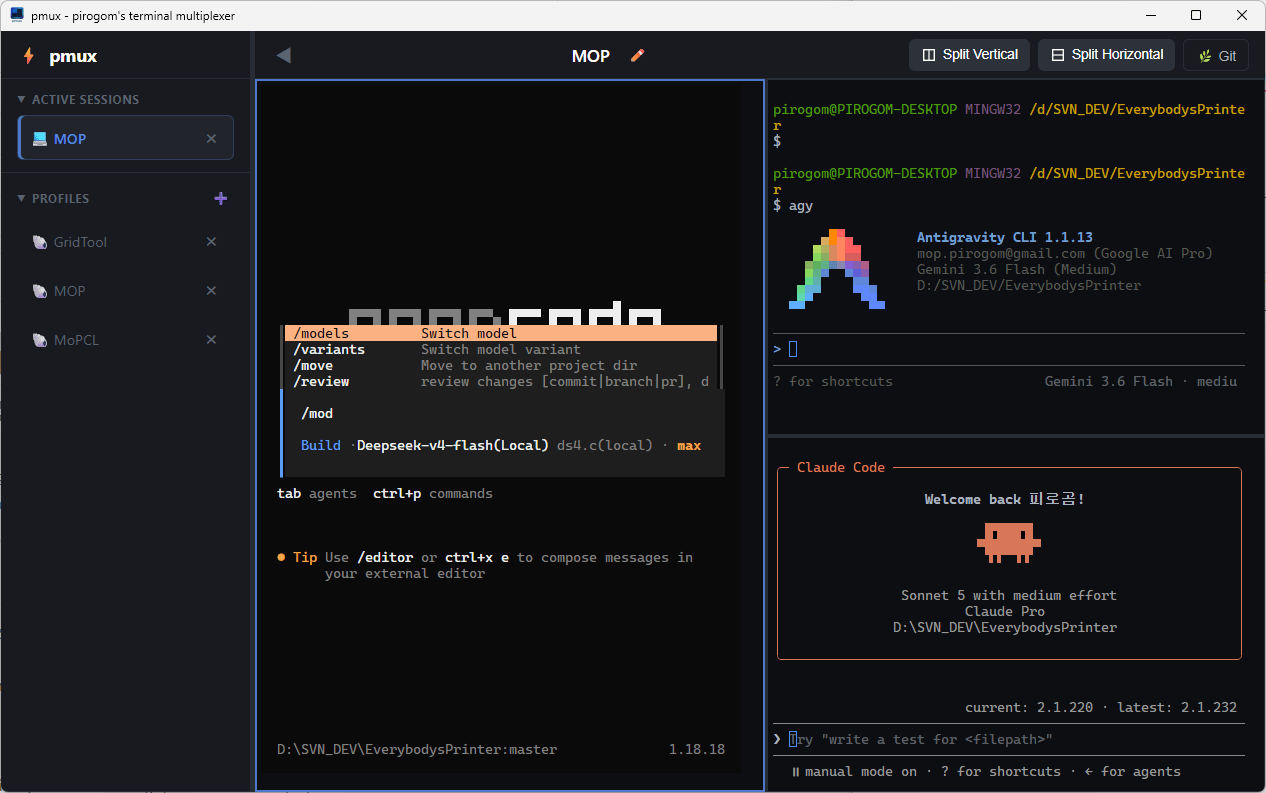The width and height of the screenshot is (1266, 793).
Task: Collapse sidebar with the left arrow
Action: [283, 55]
